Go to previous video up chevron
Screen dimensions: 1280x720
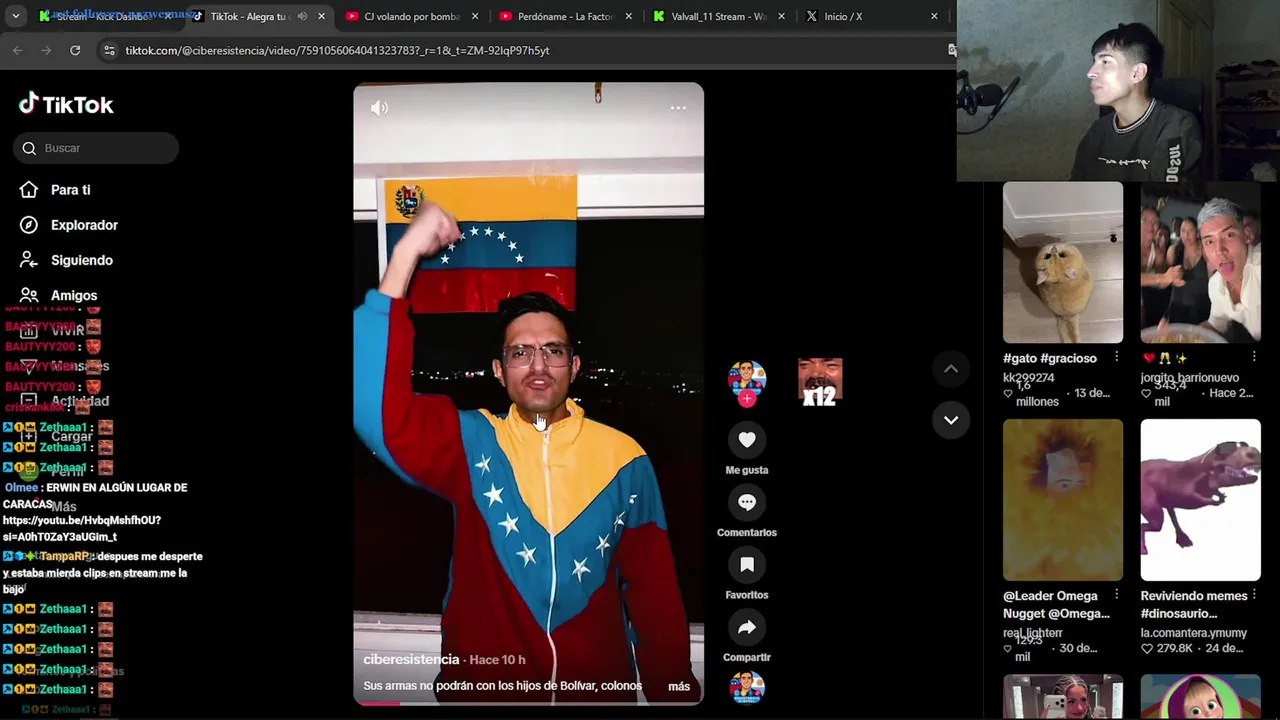951,369
